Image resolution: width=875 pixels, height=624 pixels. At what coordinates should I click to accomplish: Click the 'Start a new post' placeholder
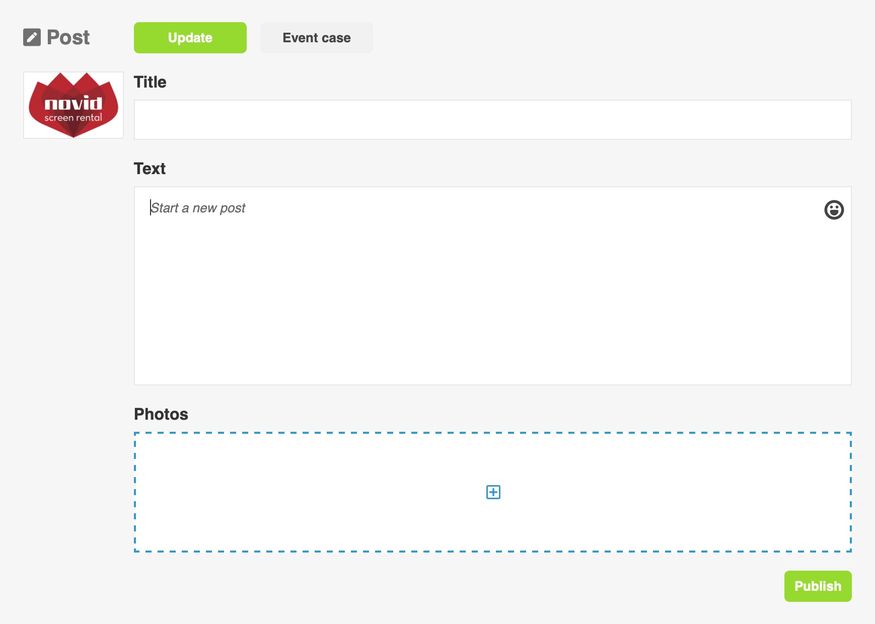(x=198, y=208)
